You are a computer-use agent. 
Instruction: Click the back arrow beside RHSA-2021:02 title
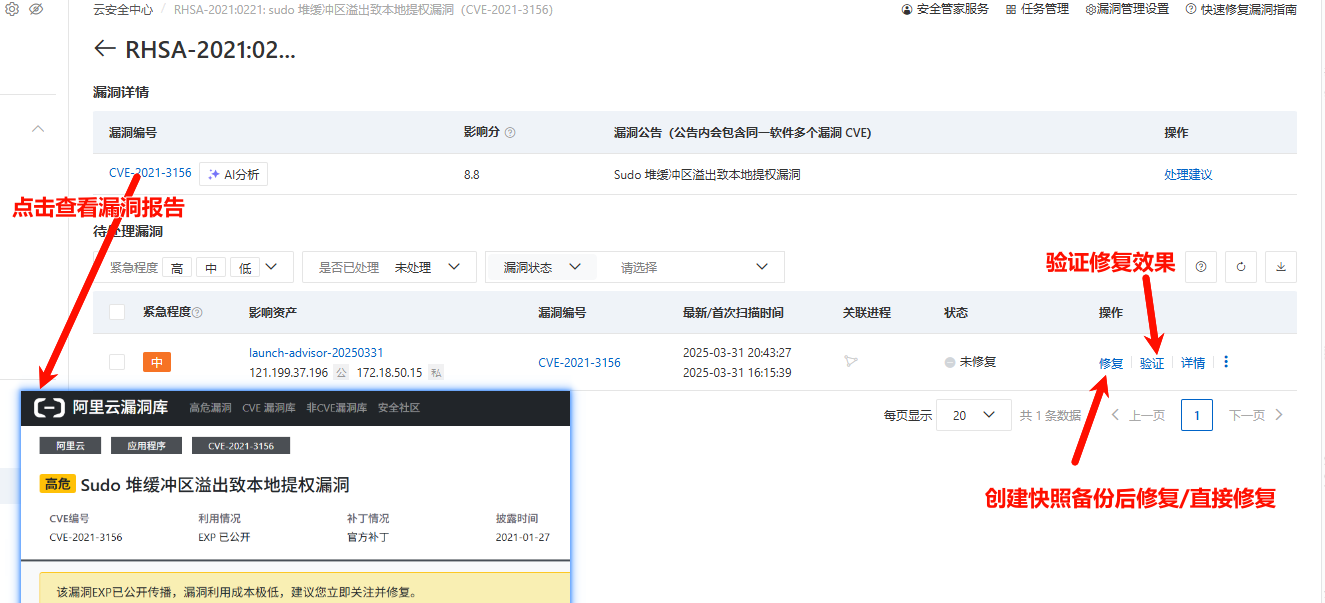pos(105,49)
